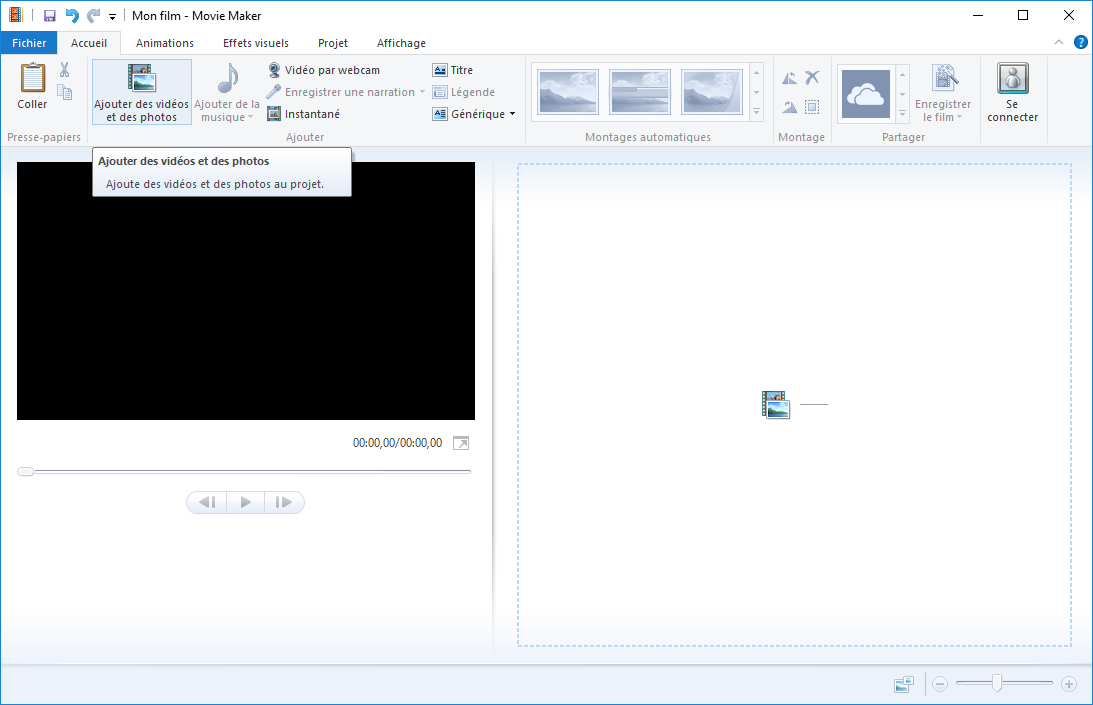Add a Titre to the film
The image size is (1093, 705).
pos(453,70)
